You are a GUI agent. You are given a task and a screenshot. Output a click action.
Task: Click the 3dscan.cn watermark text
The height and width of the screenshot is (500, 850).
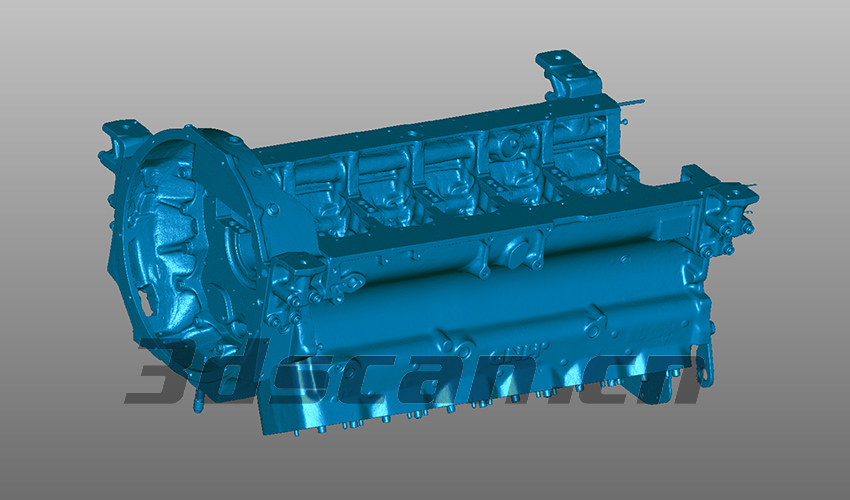(x=410, y=372)
